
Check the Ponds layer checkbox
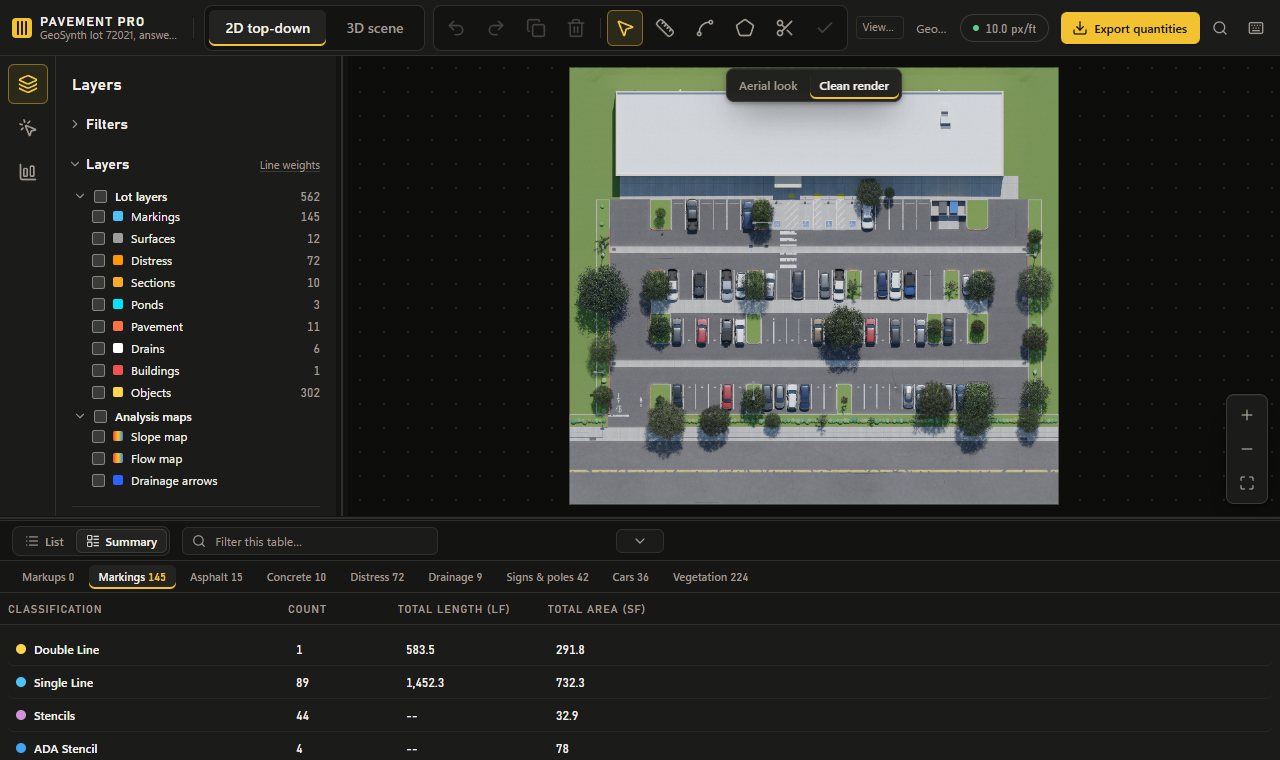pos(99,305)
